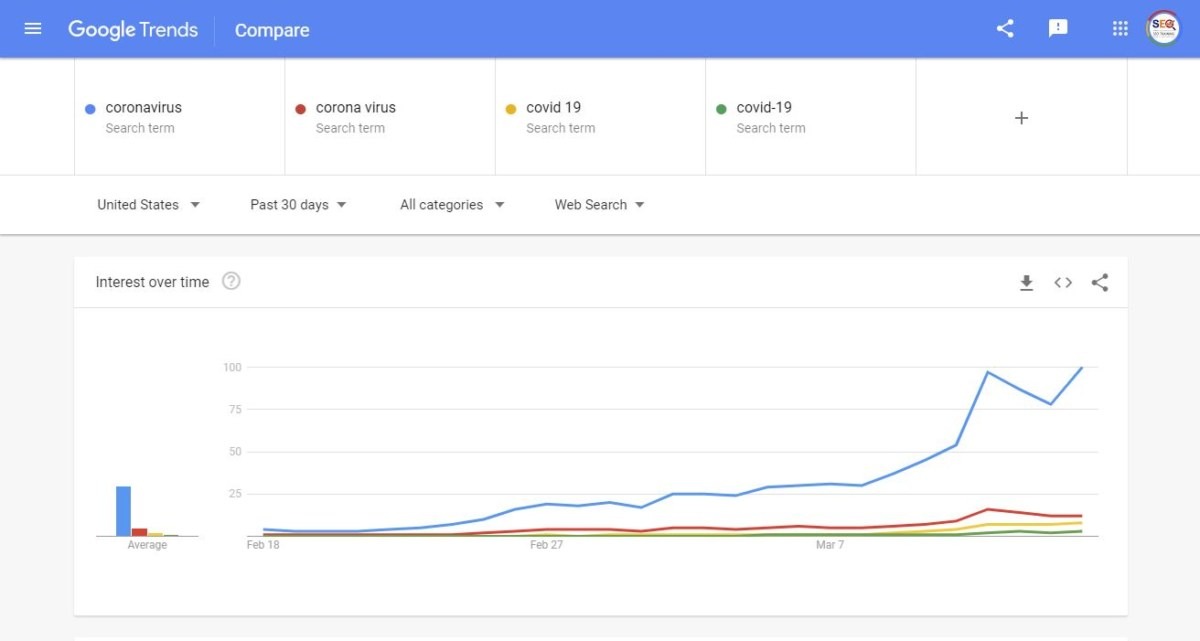The height and width of the screenshot is (641, 1200).
Task: Click the Feb 18 axis label
Action: 263,545
